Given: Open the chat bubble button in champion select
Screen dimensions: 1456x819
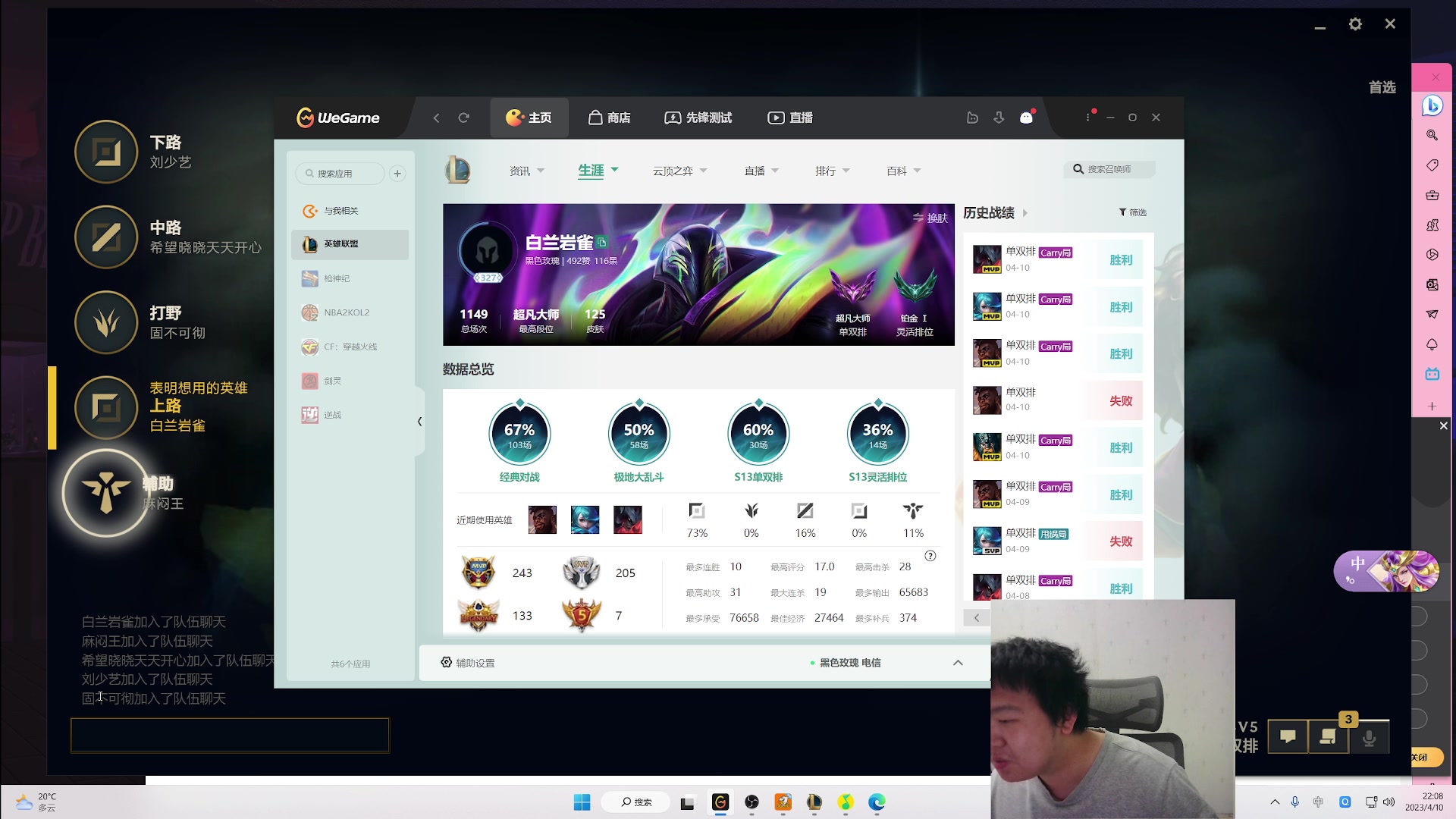Looking at the screenshot, I should point(1288,737).
